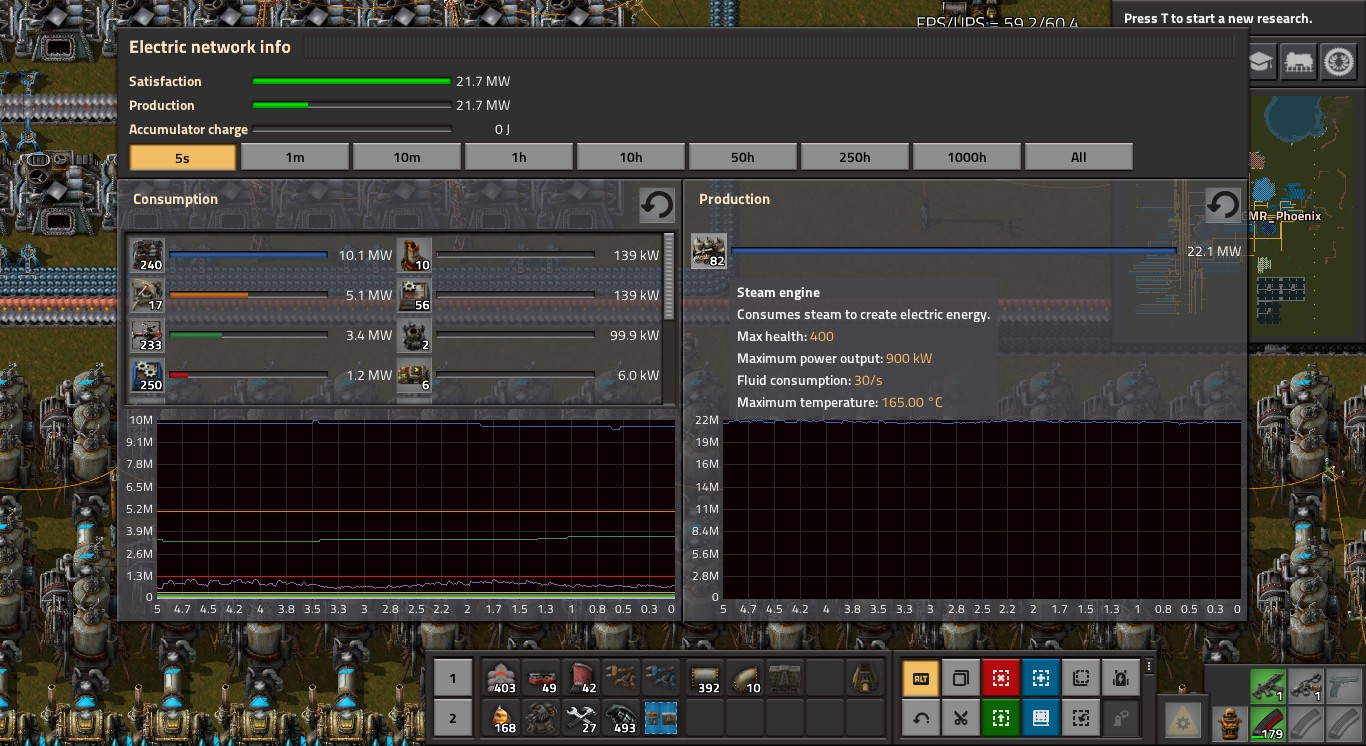Click the steam engine icon showing 82
The image size is (1366, 746).
[709, 251]
